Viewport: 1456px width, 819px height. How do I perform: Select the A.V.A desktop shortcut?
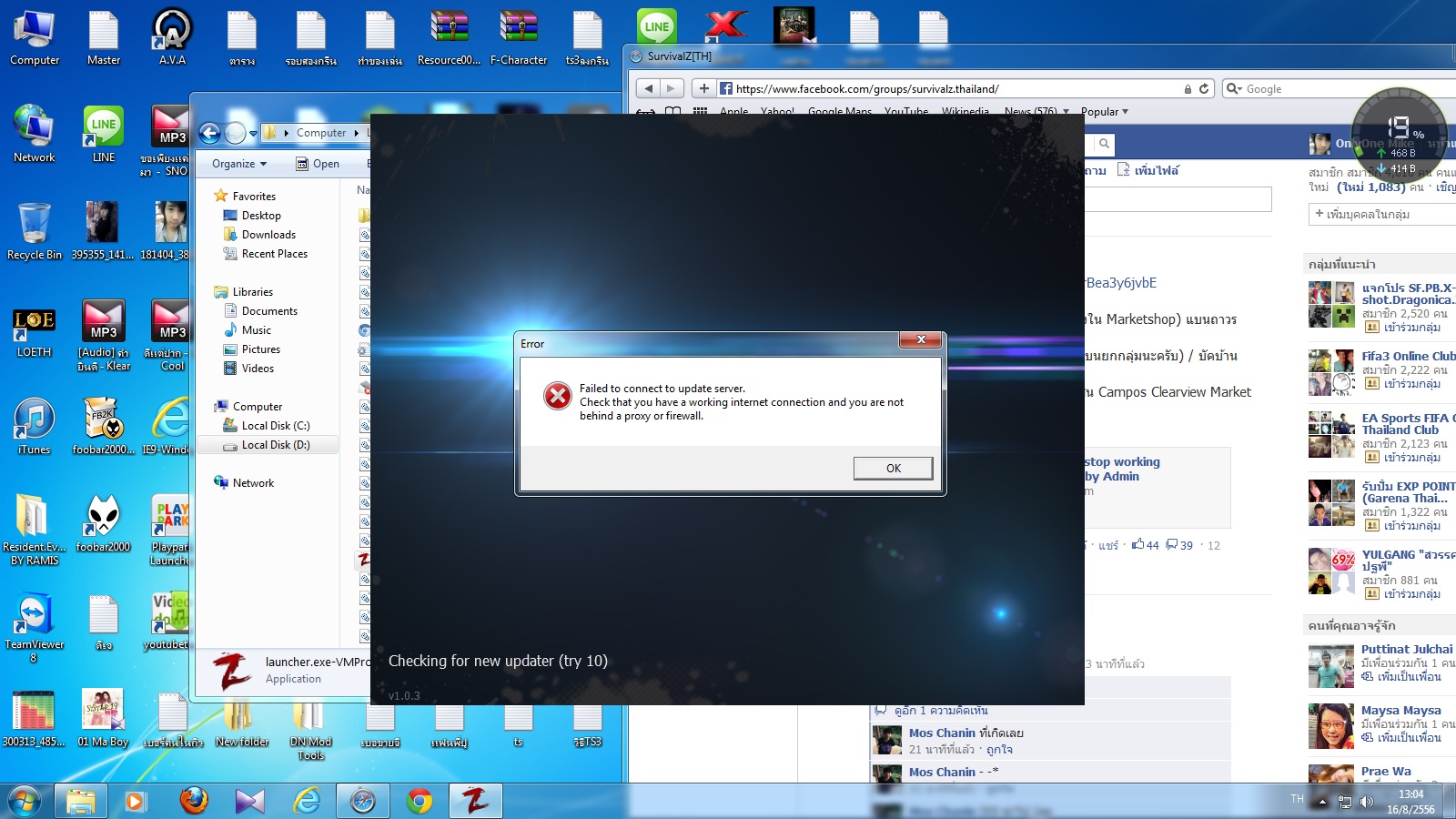coord(172,37)
